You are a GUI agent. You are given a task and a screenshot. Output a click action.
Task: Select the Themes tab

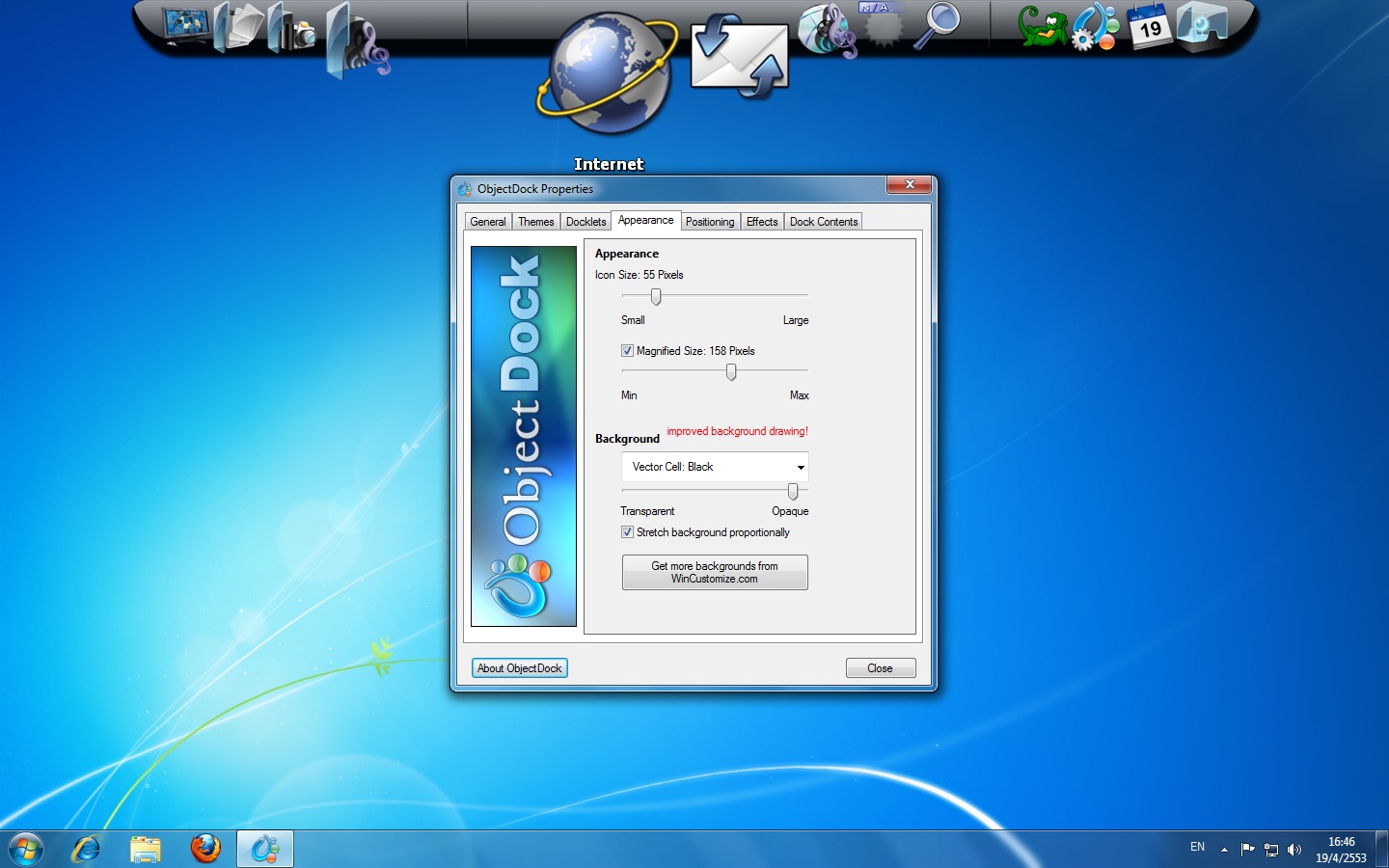pos(536,221)
